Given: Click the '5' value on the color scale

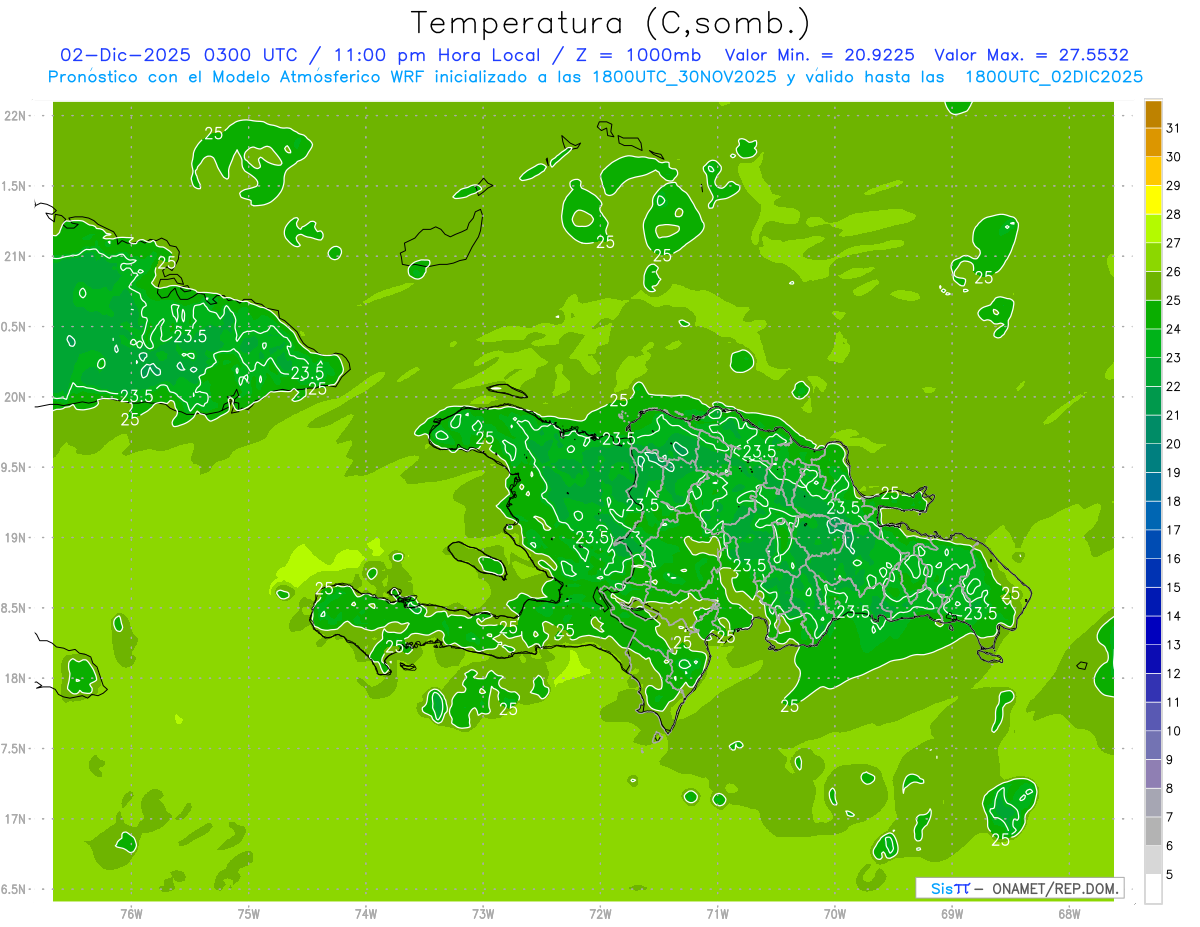Looking at the screenshot, I should [1170, 875].
